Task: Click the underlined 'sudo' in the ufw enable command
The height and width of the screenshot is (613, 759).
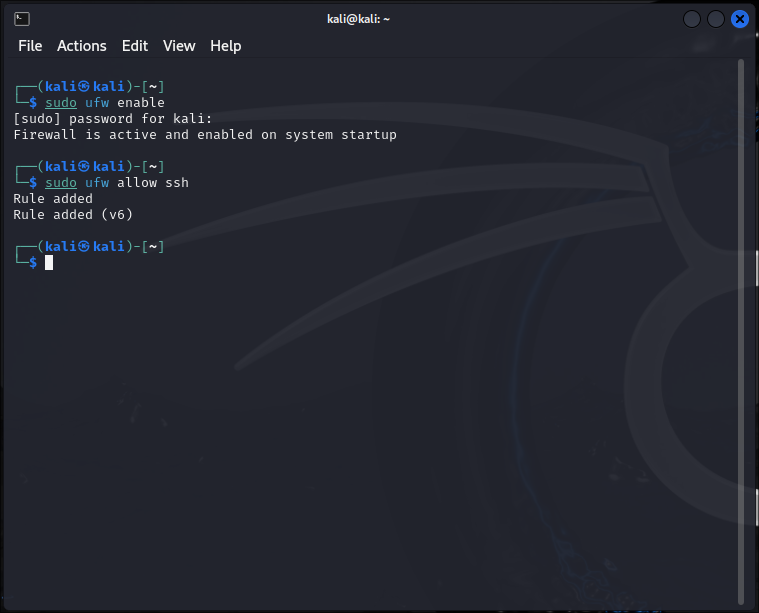Action: [61, 103]
